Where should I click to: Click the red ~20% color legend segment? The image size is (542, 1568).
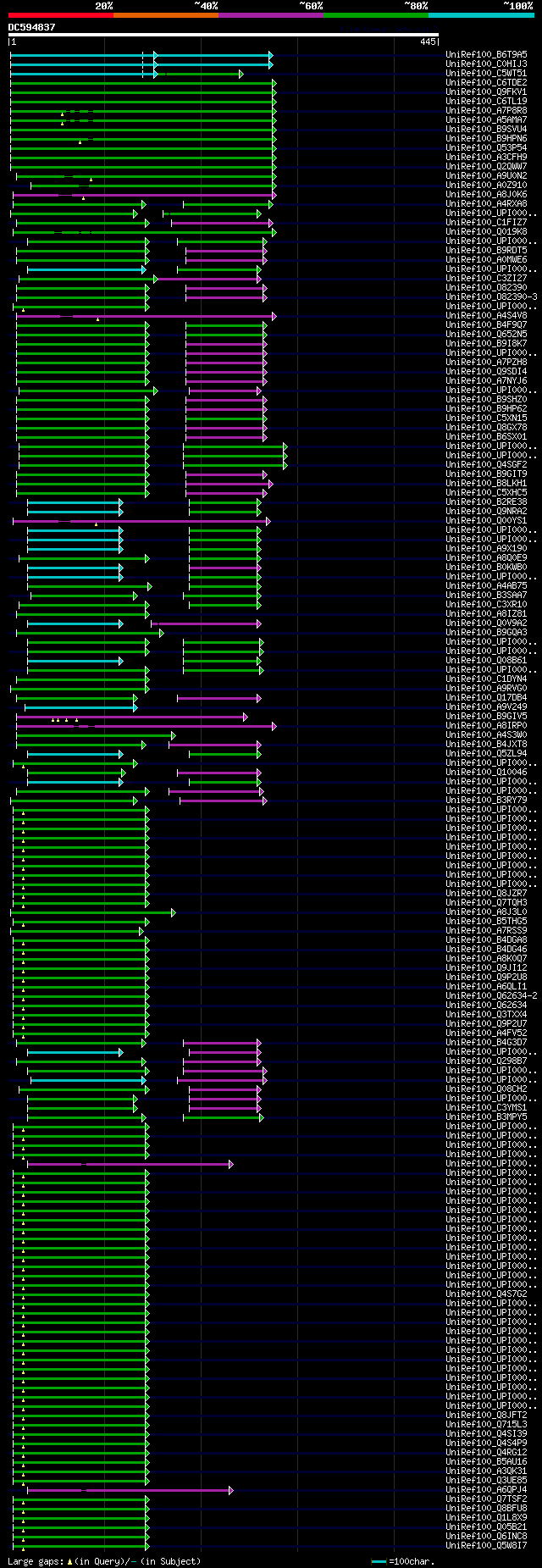(x=61, y=15)
